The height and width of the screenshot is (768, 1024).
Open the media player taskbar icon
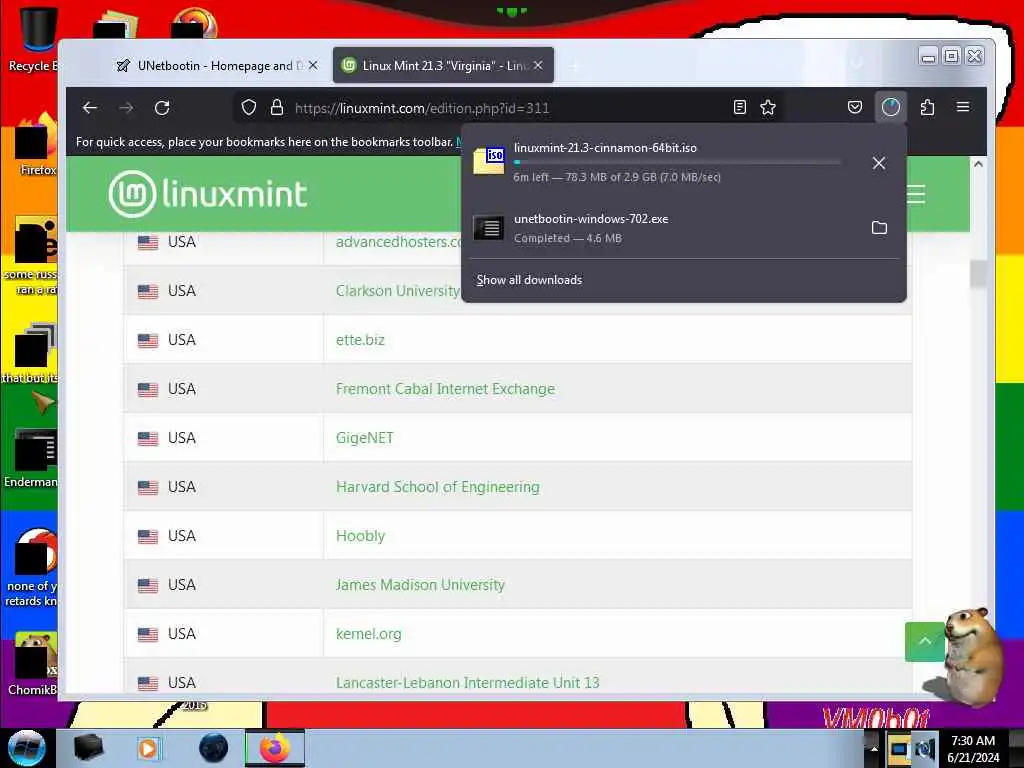(x=149, y=748)
